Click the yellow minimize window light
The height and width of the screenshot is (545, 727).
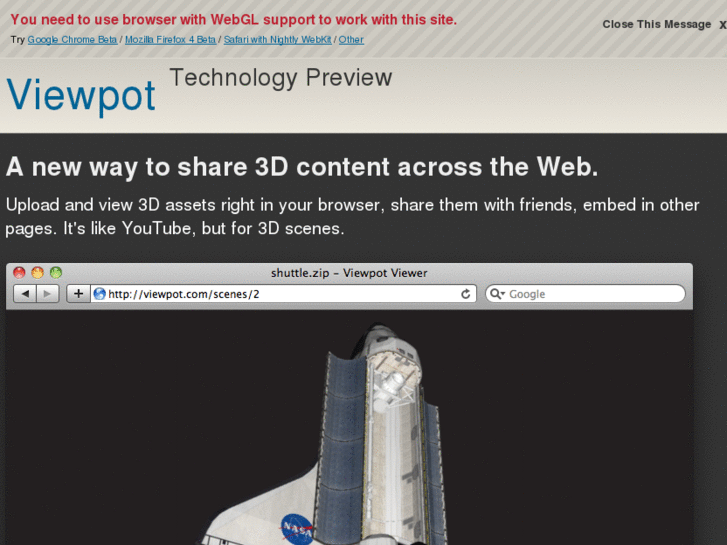(38, 273)
